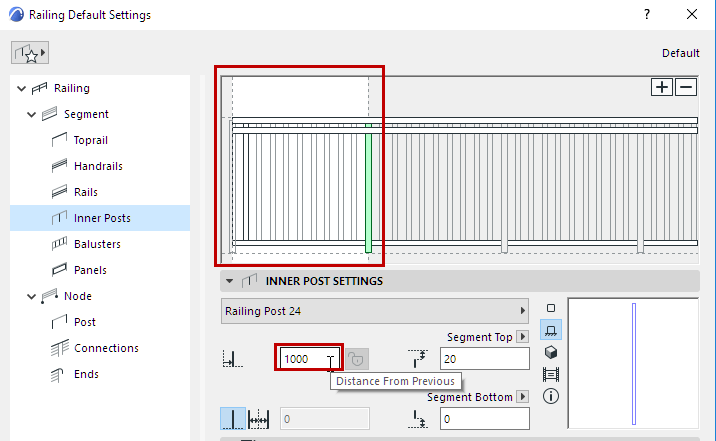Click the post preview thumbnail
The width and height of the screenshot is (716, 441).
[x=633, y=363]
